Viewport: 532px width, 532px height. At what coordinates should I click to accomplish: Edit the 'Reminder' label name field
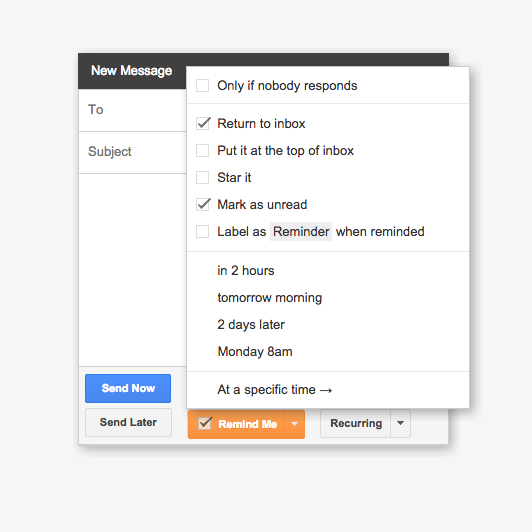[x=301, y=232]
